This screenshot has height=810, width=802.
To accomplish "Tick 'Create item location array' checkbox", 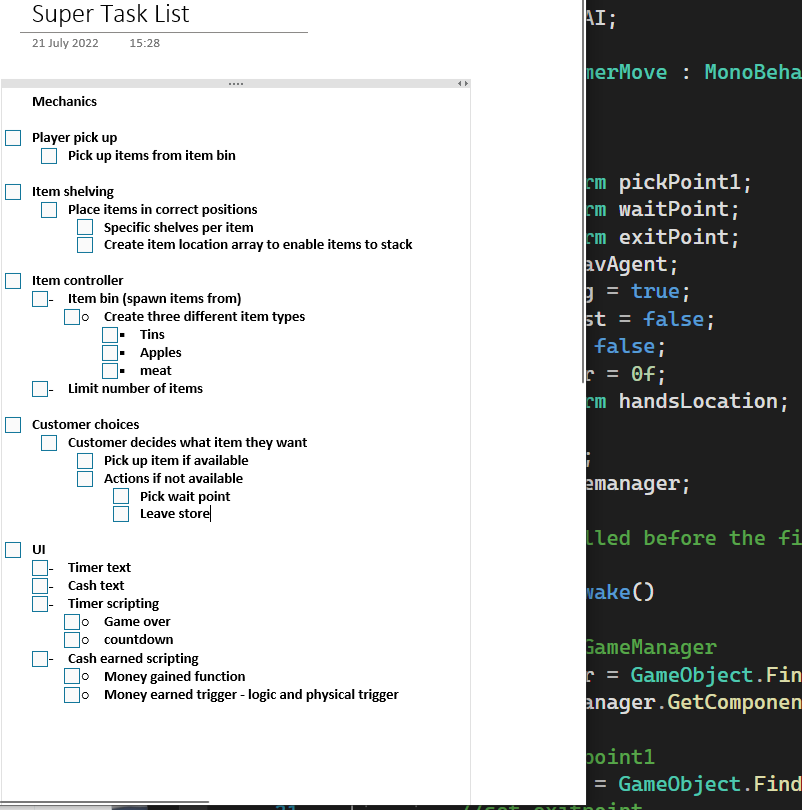I will coord(85,245).
